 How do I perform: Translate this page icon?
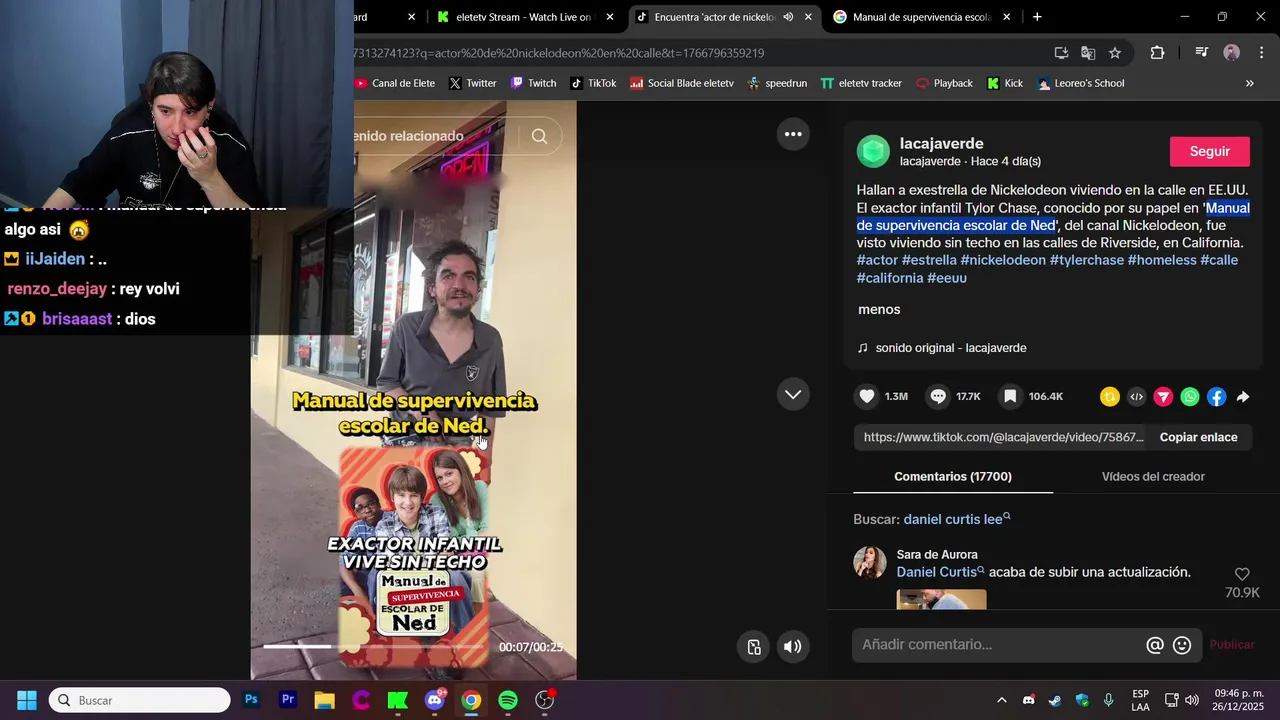click(x=1088, y=53)
